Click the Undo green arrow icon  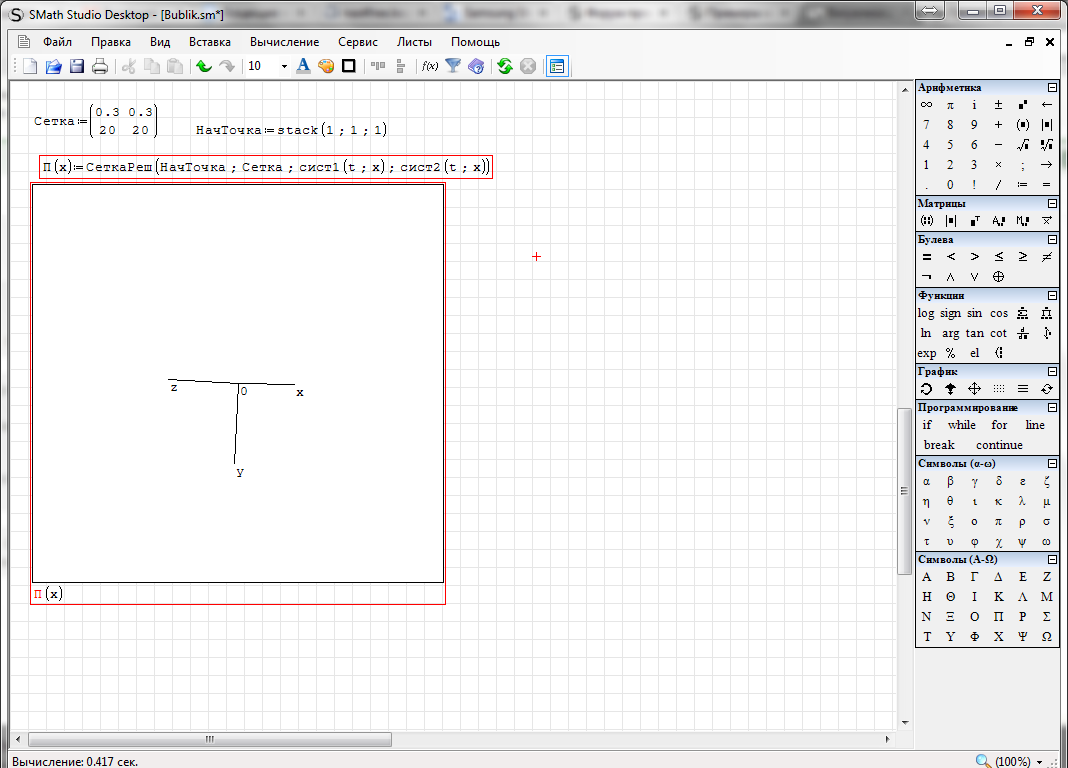click(x=203, y=66)
